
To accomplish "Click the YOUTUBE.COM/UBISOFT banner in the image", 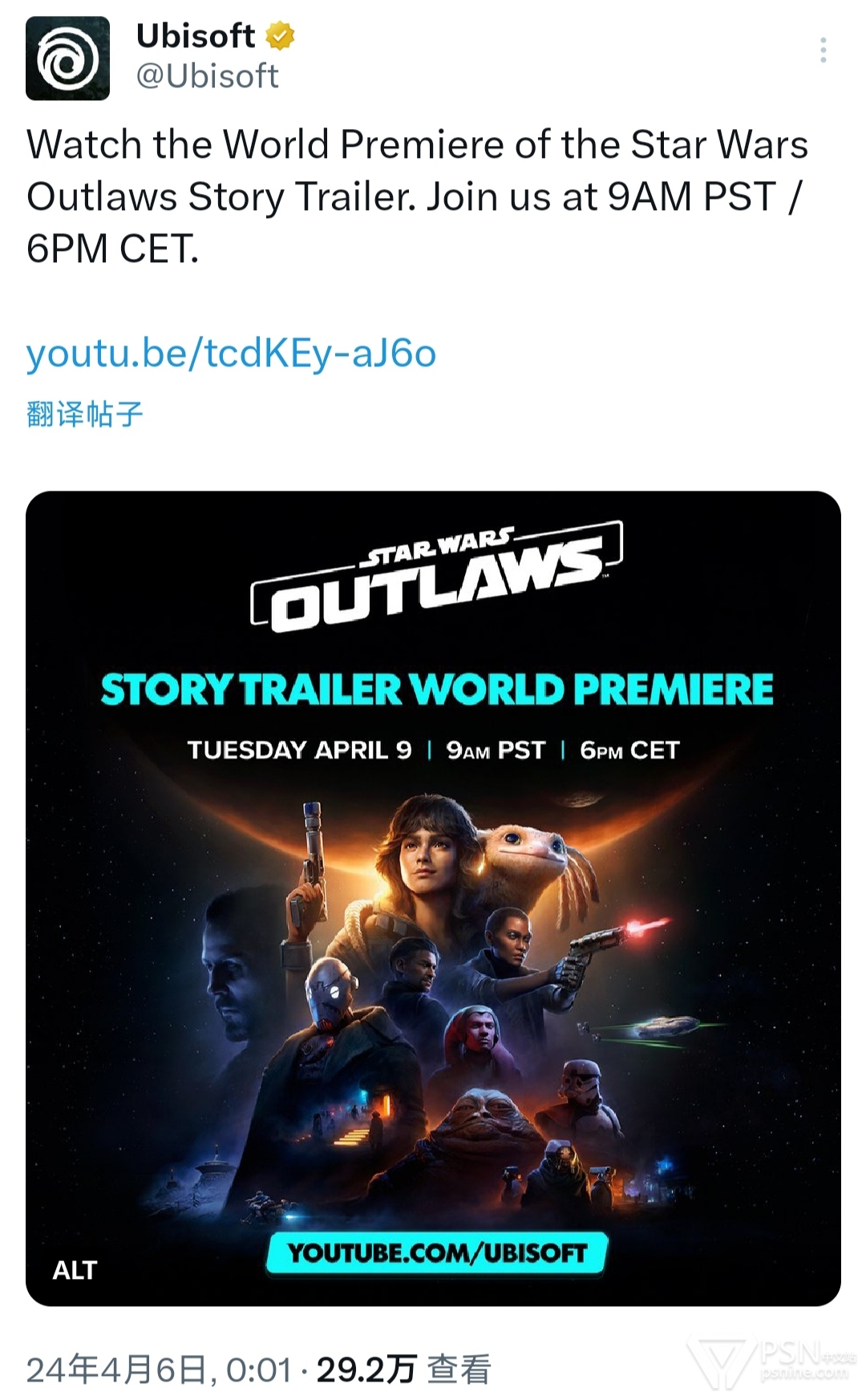I will point(437,1253).
